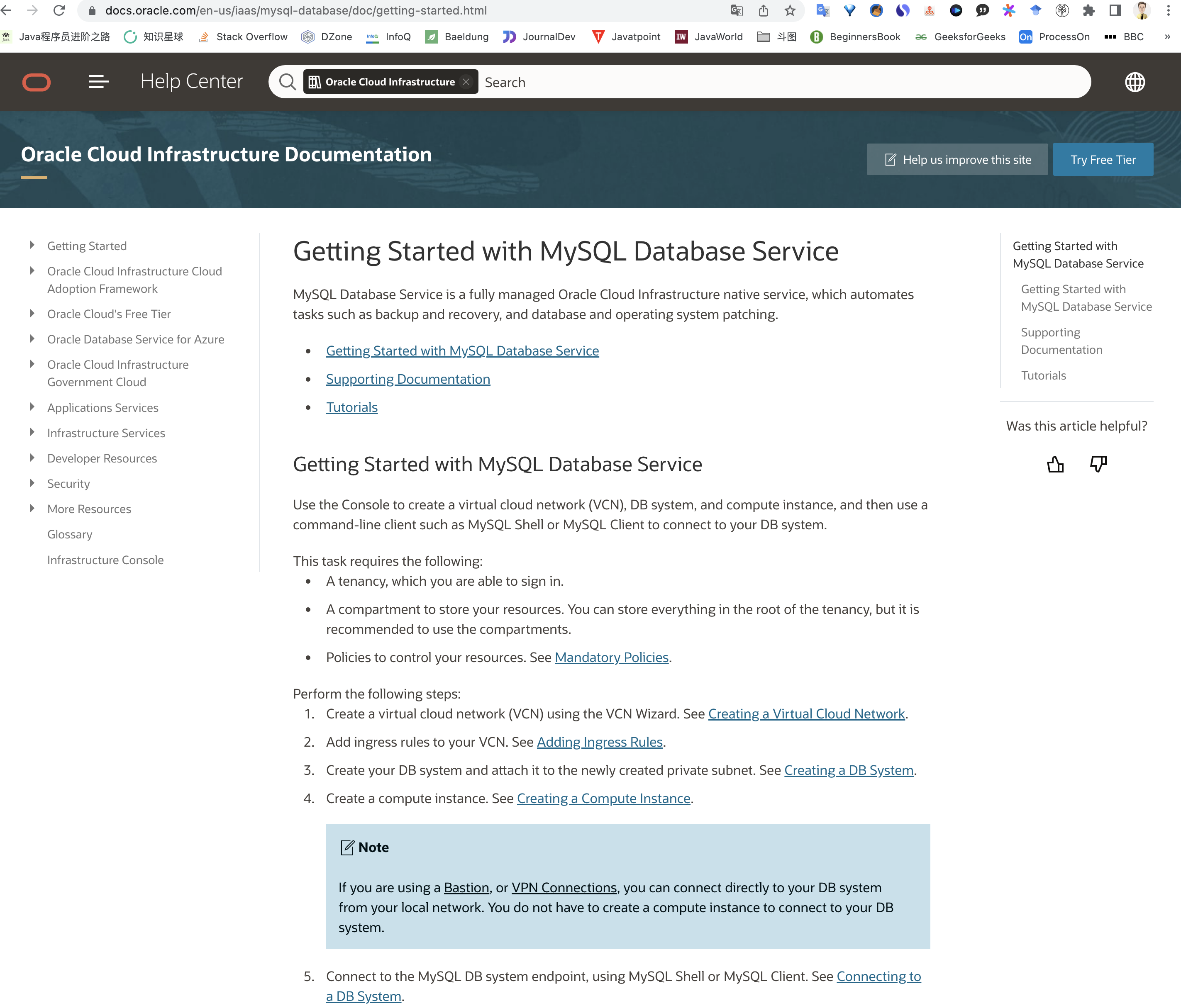Click the translate icon in the address bar

[737, 10]
